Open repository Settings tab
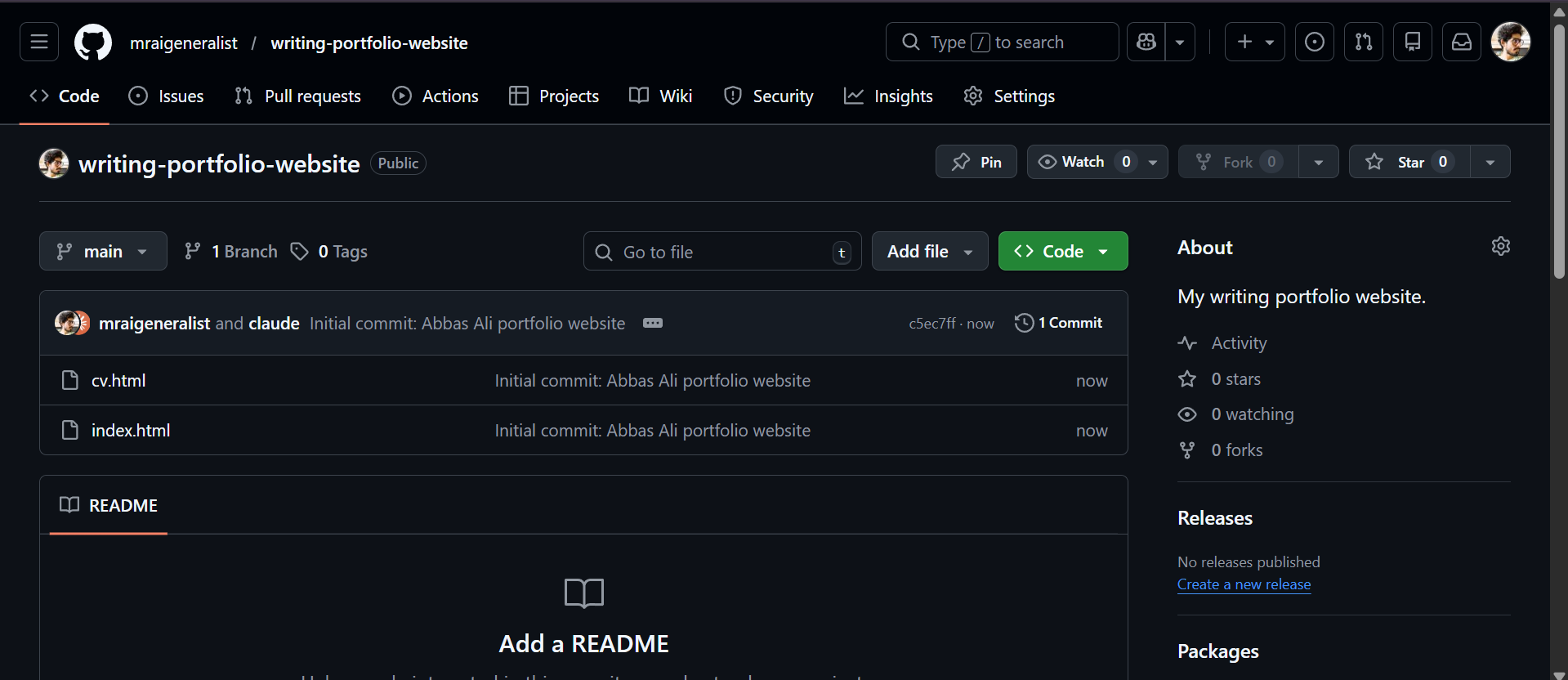Screen dimensions: 1568x680 1009,96
